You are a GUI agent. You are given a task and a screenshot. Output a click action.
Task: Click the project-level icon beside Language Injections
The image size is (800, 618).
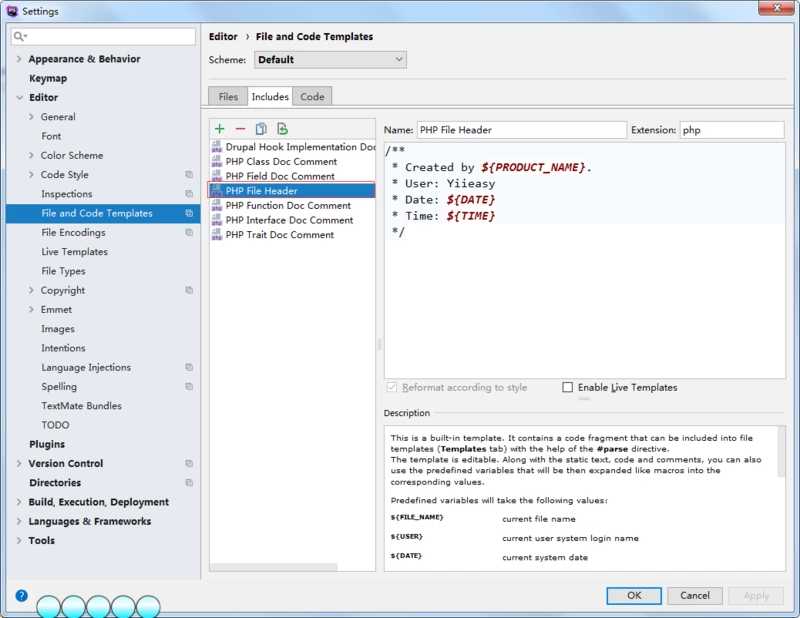click(x=189, y=367)
